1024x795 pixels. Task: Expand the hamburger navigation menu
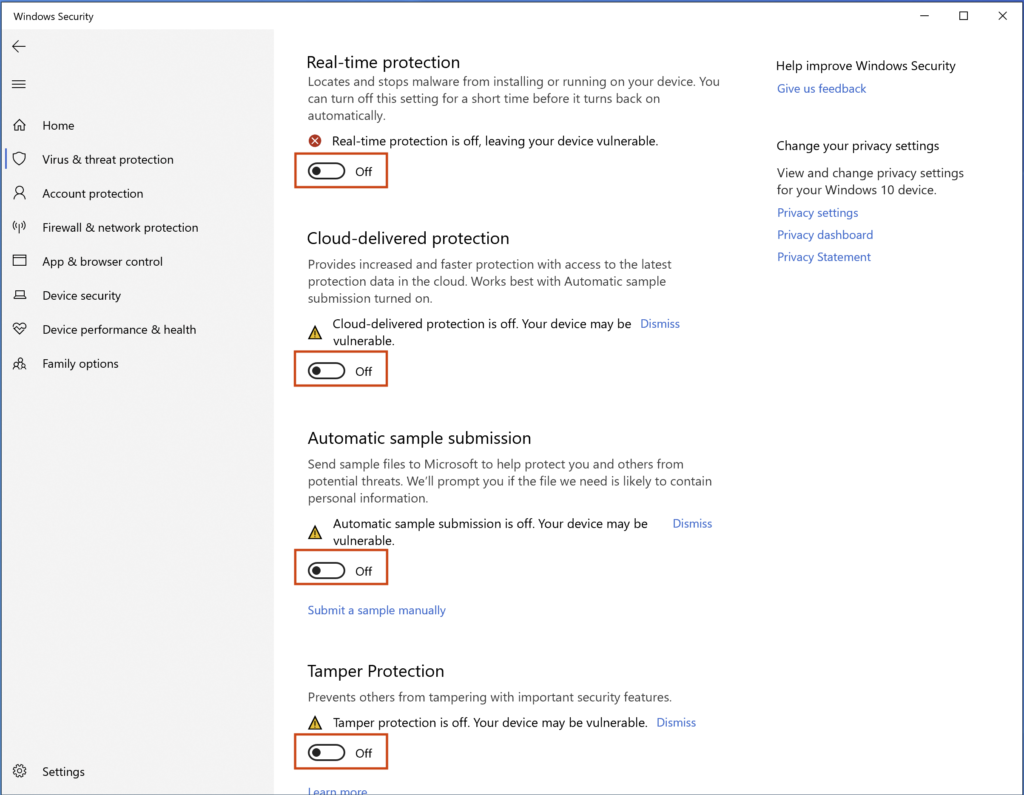click(x=19, y=85)
